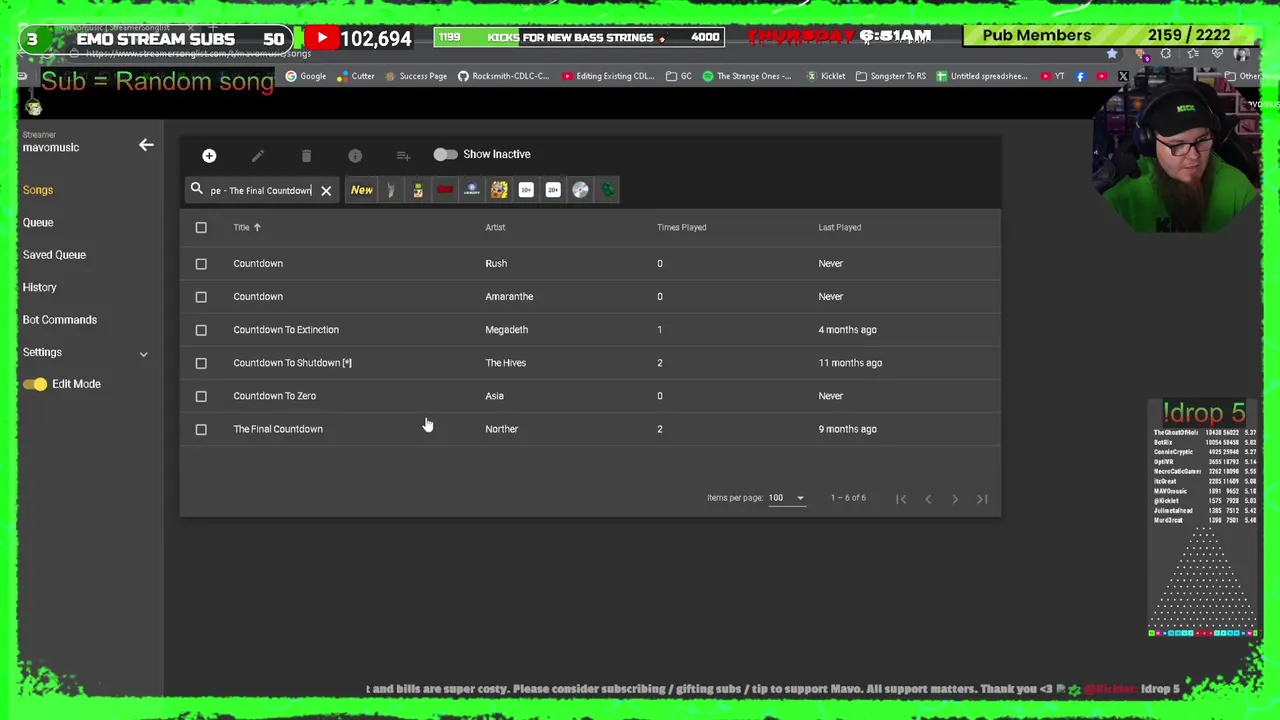Add a new song with the plus icon
The image size is (1280, 720).
pos(209,155)
